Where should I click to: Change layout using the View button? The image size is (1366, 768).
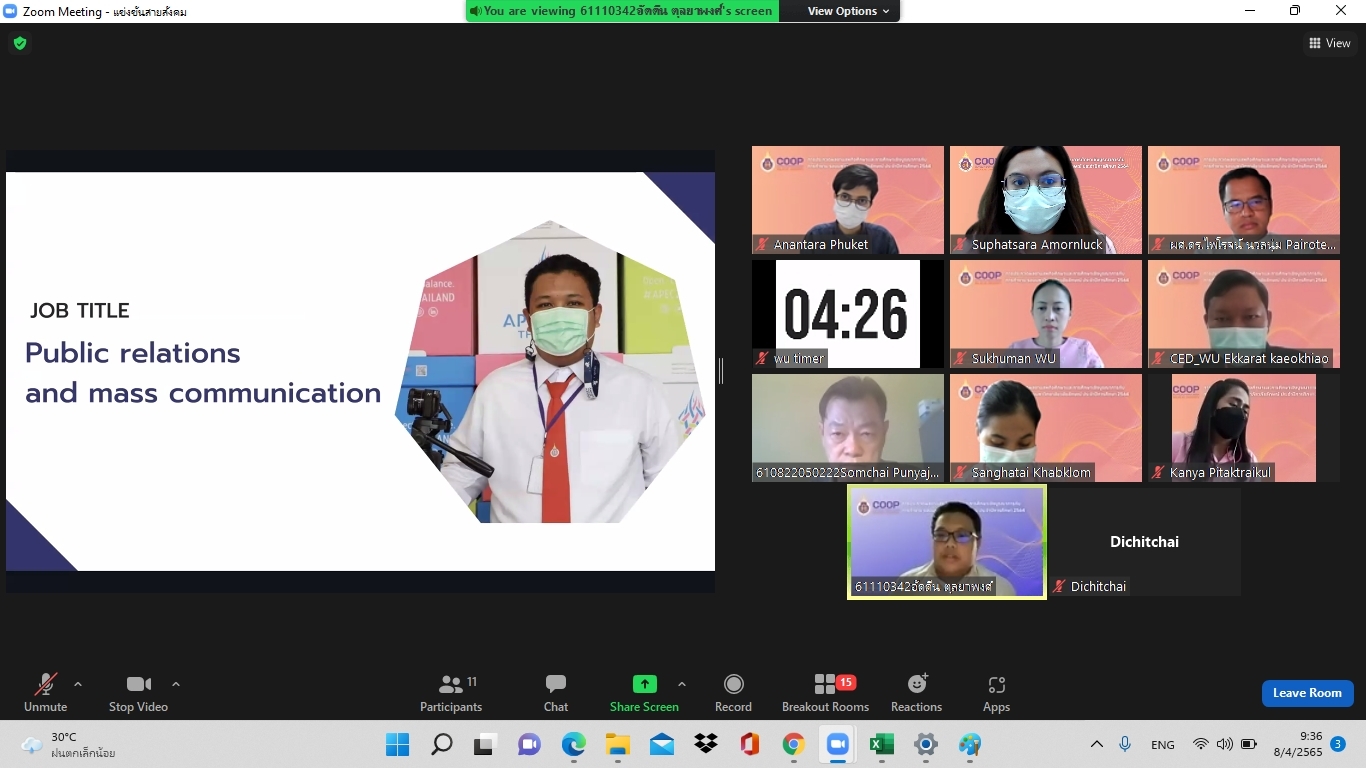(1329, 43)
